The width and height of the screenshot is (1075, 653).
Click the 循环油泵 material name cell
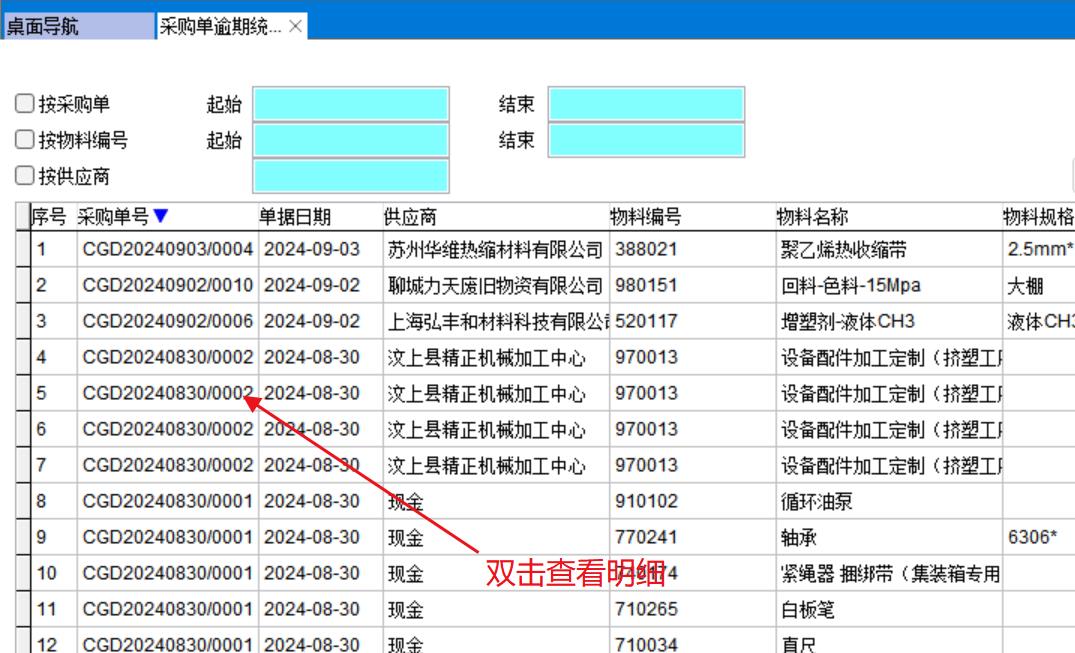816,502
